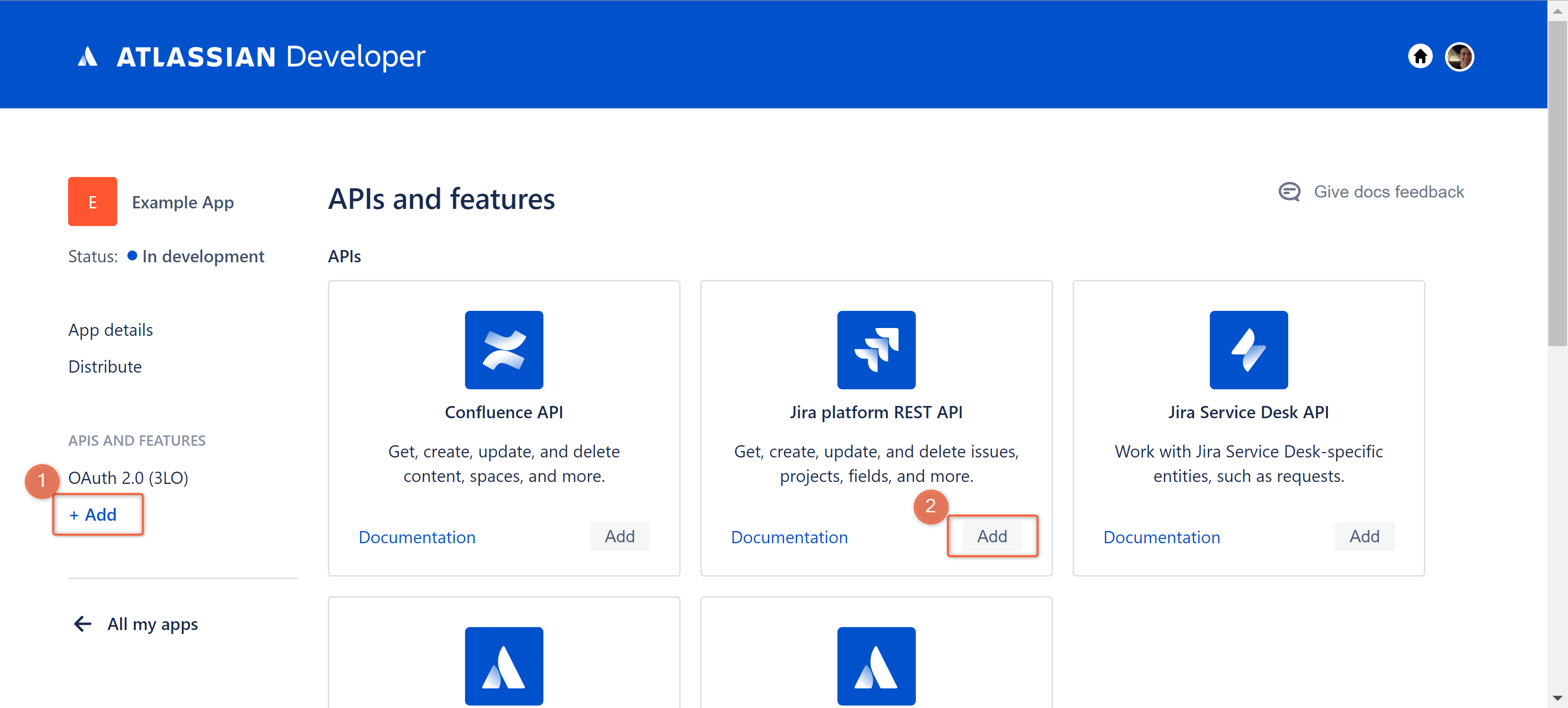Click the APIs and features page heading

tap(441, 199)
